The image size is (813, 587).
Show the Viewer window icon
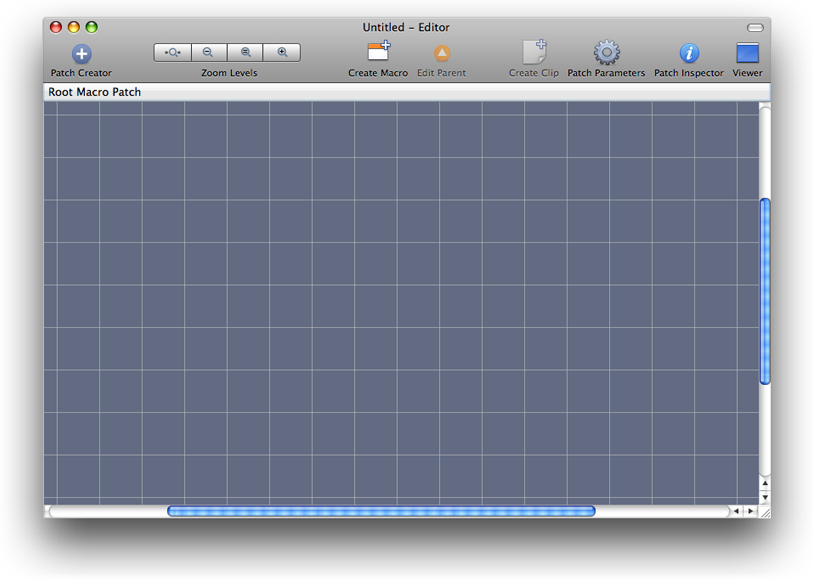click(746, 53)
